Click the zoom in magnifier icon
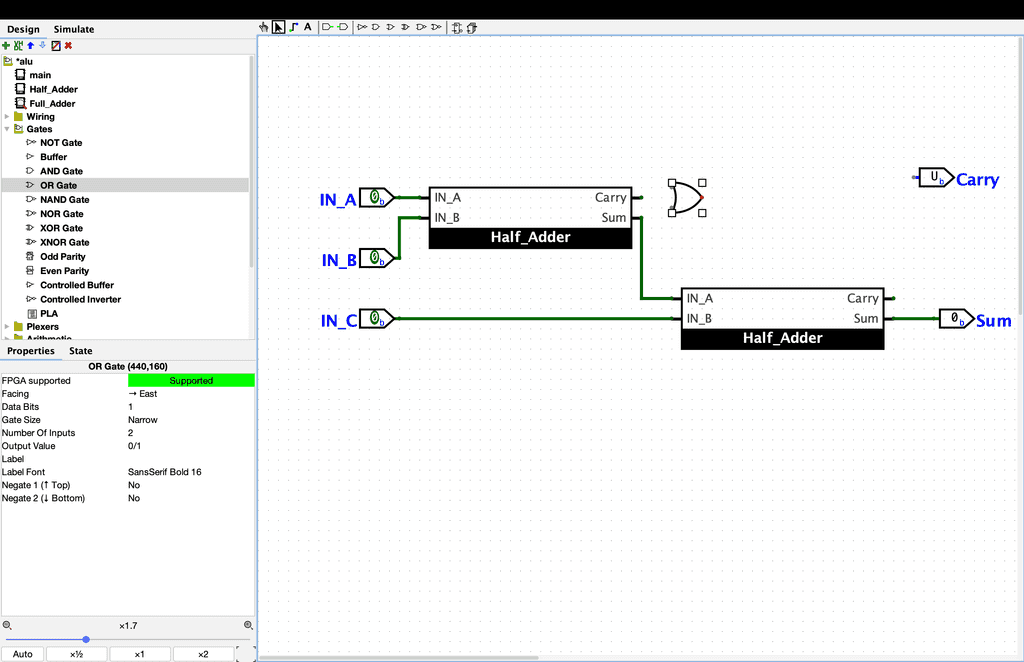The height and width of the screenshot is (662, 1024). (x=249, y=625)
